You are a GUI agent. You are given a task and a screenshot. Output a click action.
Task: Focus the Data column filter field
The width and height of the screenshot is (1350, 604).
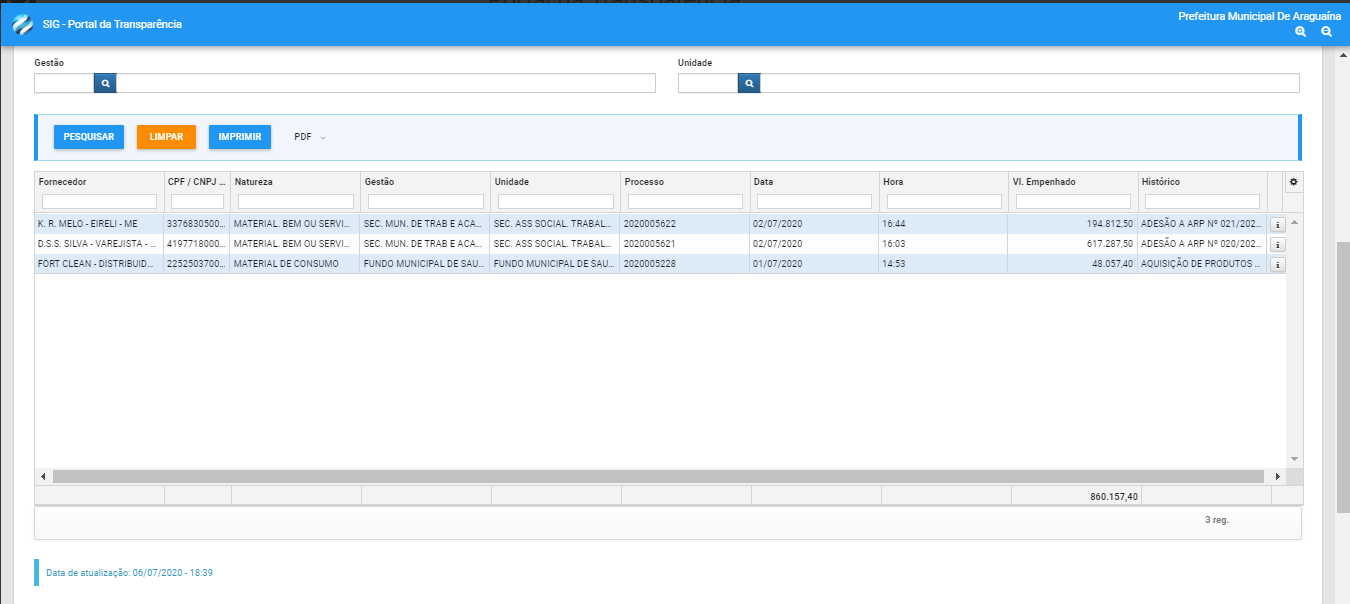click(x=814, y=202)
